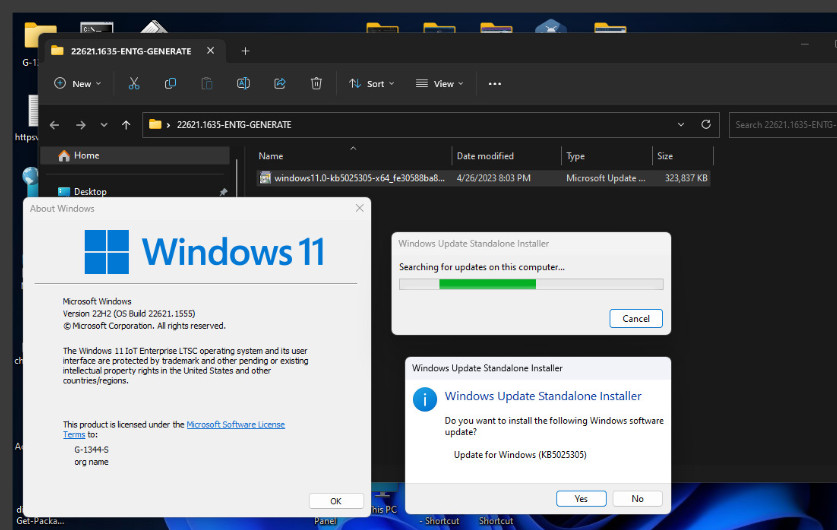Go up one folder level arrow
Image resolution: width=837 pixels, height=530 pixels.
click(x=126, y=125)
